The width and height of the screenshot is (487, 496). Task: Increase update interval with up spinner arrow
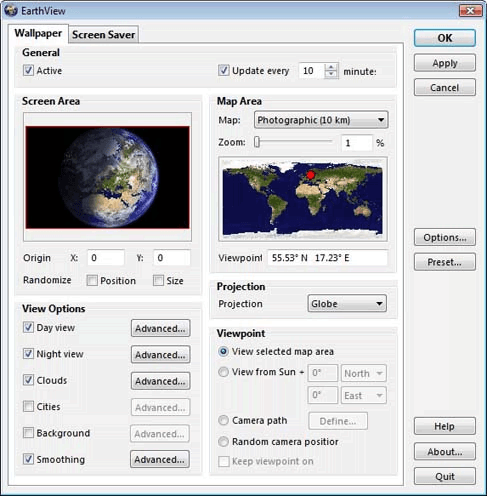click(x=331, y=67)
